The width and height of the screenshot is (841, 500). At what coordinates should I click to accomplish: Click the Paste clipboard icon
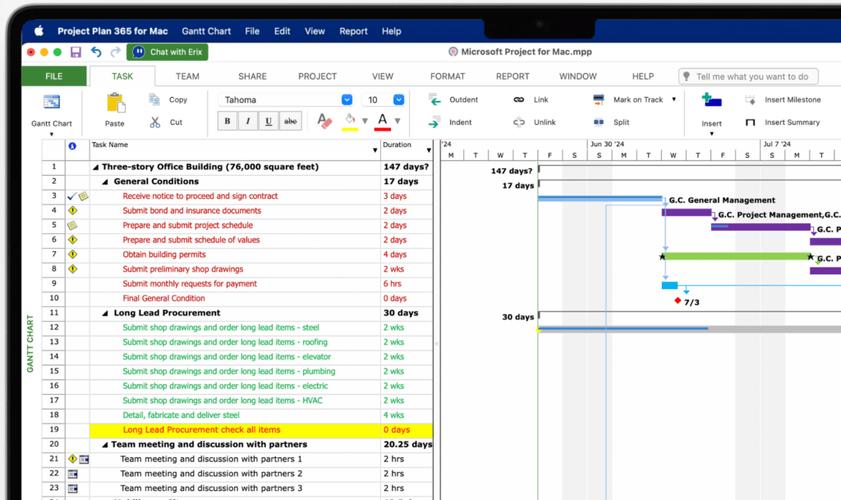click(x=115, y=103)
